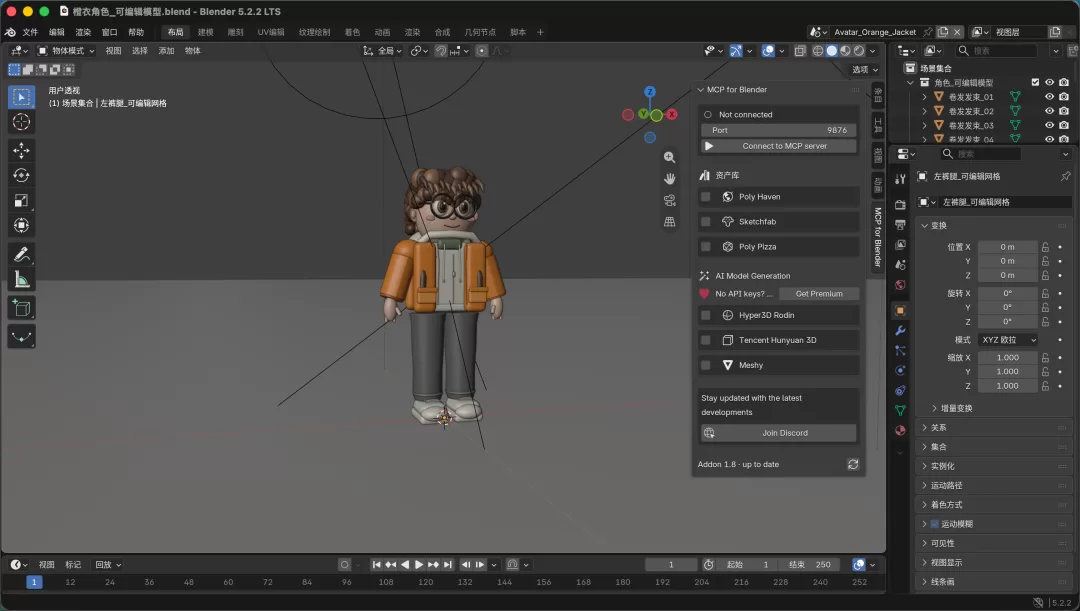Open the Particles properties tab icon
This screenshot has height=611, width=1080.
[900, 351]
